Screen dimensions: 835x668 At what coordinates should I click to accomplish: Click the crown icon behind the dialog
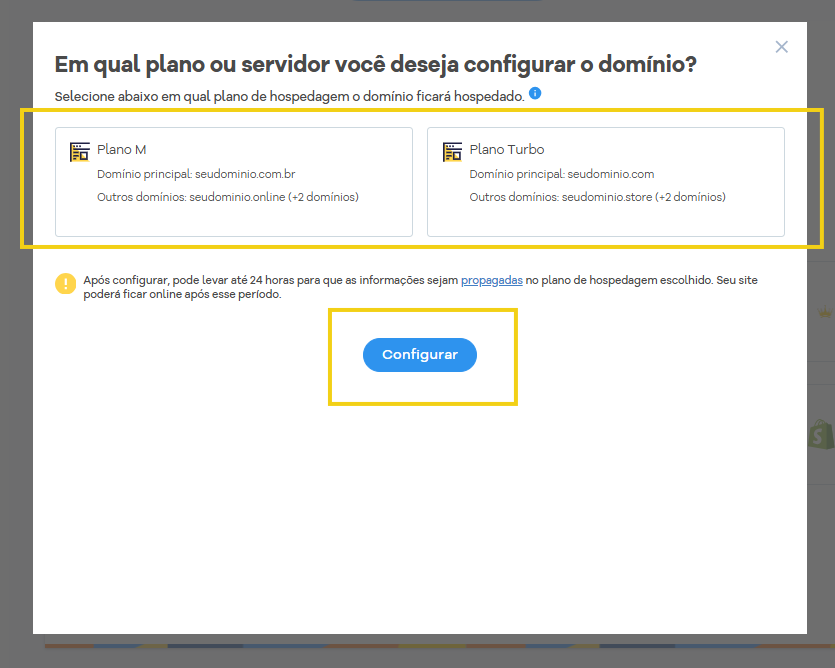pyautogui.click(x=825, y=312)
